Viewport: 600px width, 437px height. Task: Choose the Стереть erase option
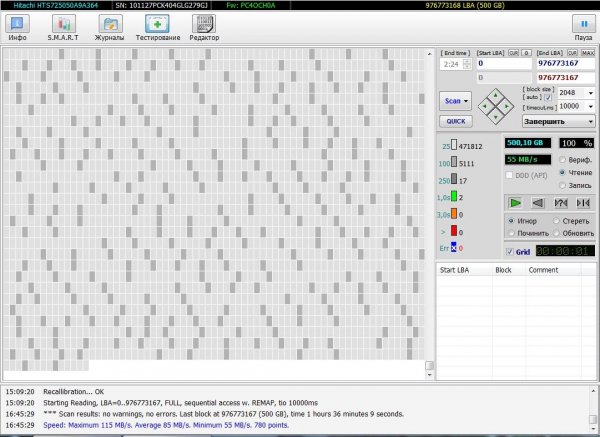pos(556,220)
